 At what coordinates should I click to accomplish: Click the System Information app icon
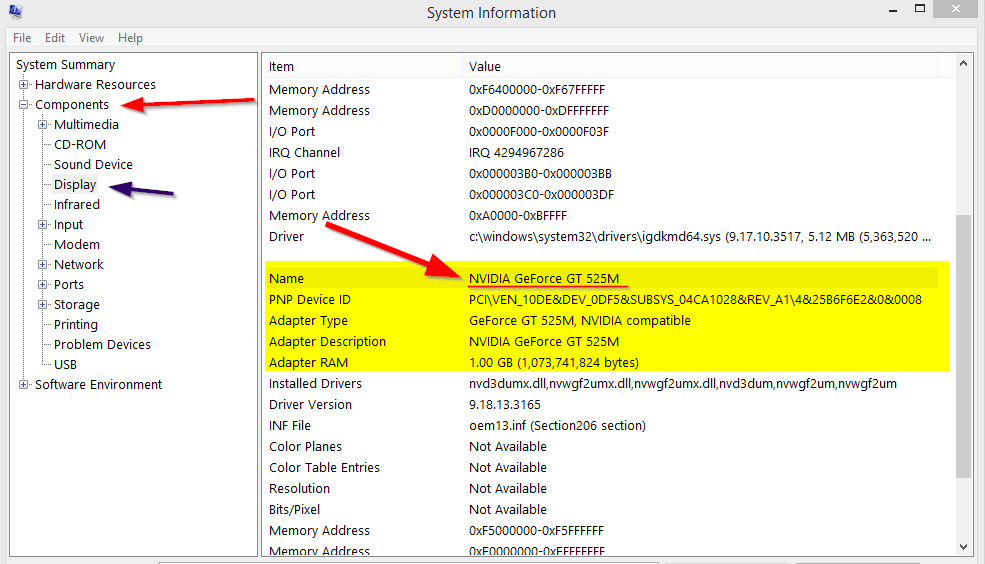pos(16,11)
